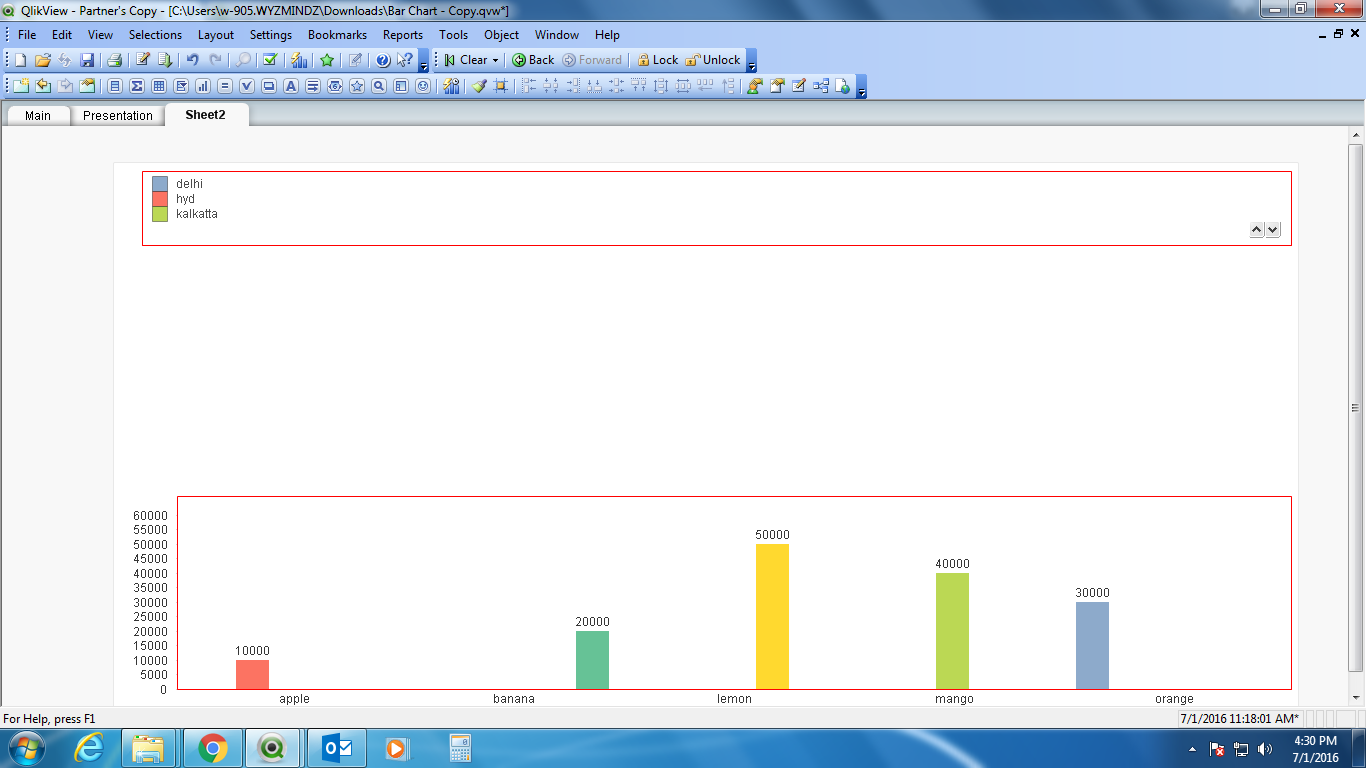The image size is (1366, 768).
Task: Click the kalkatta legend color swatch
Action: pyautogui.click(x=160, y=214)
